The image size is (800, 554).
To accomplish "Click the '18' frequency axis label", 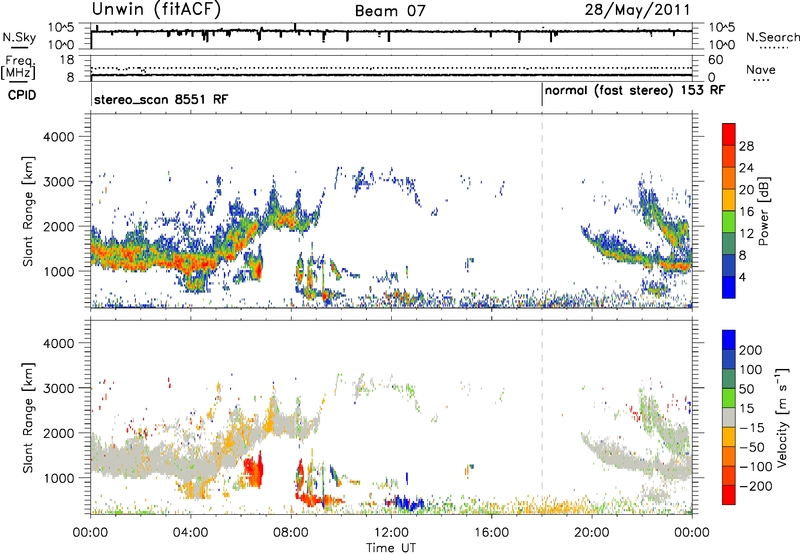I will point(67,60).
